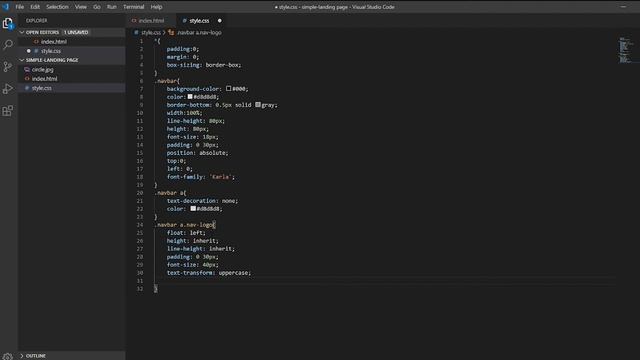Viewport: 640px width, 360px height.
Task: Click unsaved dot beside style.css in Open Editors
Action: pos(29,51)
